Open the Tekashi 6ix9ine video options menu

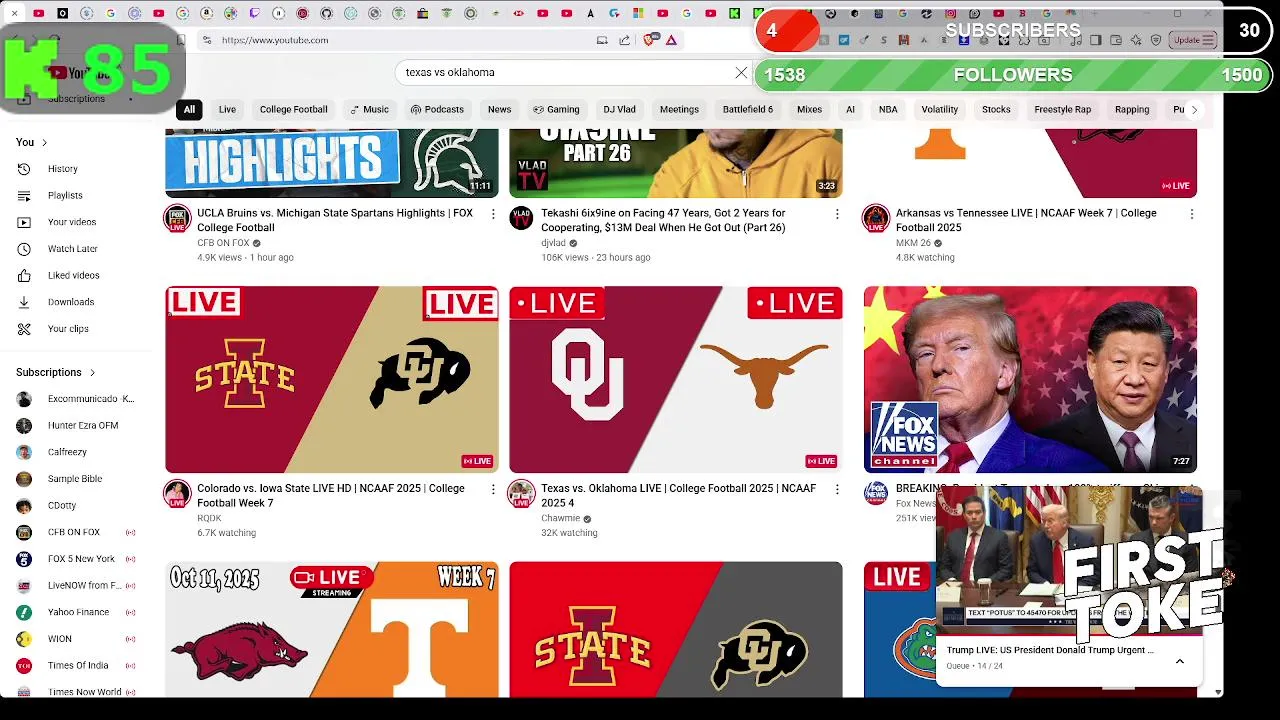pos(837,214)
